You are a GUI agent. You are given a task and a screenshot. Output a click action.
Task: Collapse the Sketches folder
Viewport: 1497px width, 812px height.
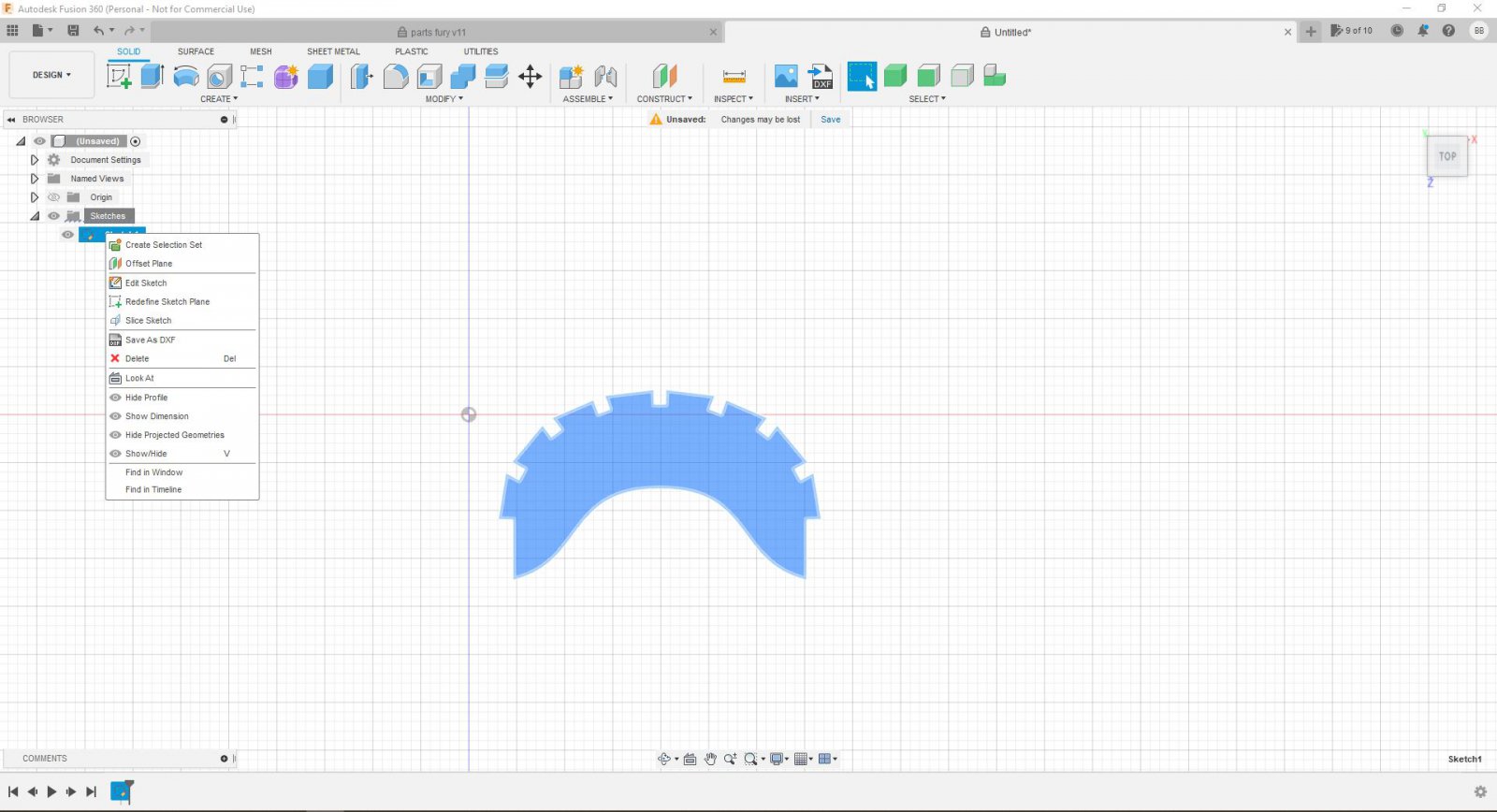(x=35, y=216)
